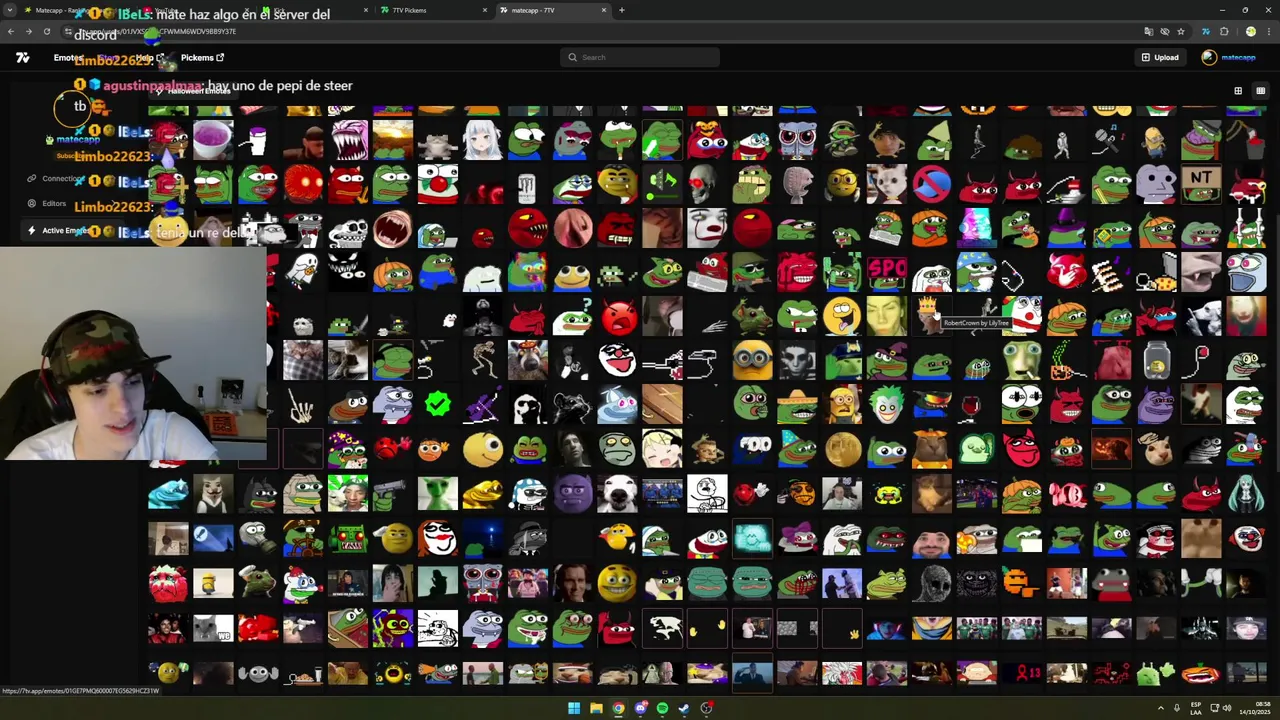Image resolution: width=1280 pixels, height=720 pixels.
Task: Click the Chrome profile avatar
Action: tap(1250, 31)
